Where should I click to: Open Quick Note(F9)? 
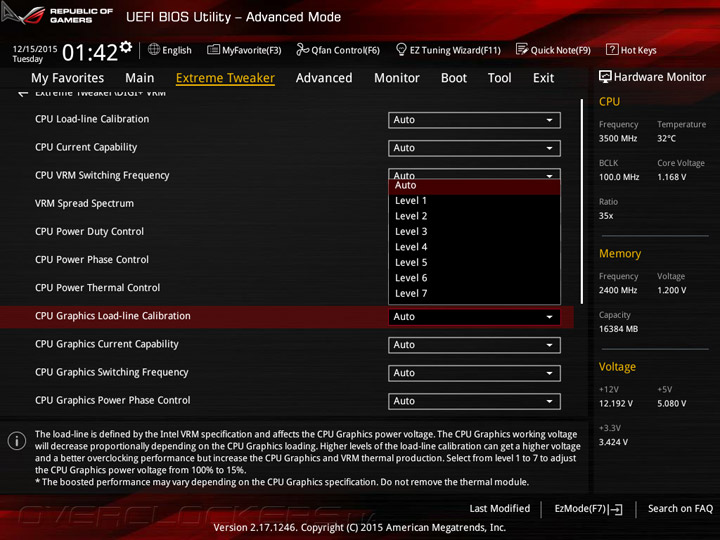[x=553, y=50]
